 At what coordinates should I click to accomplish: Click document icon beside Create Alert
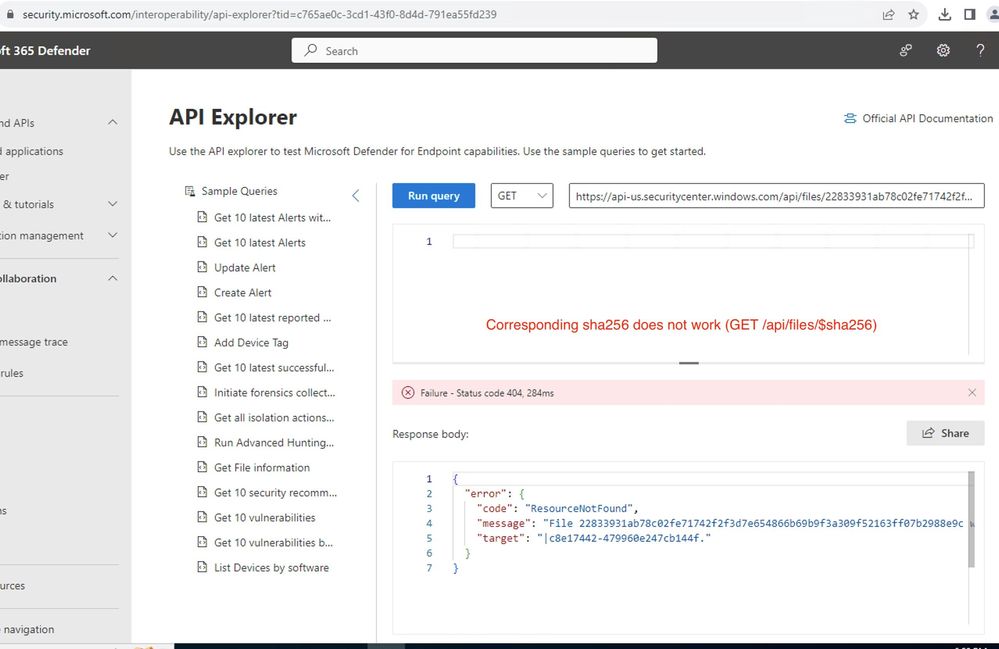202,292
